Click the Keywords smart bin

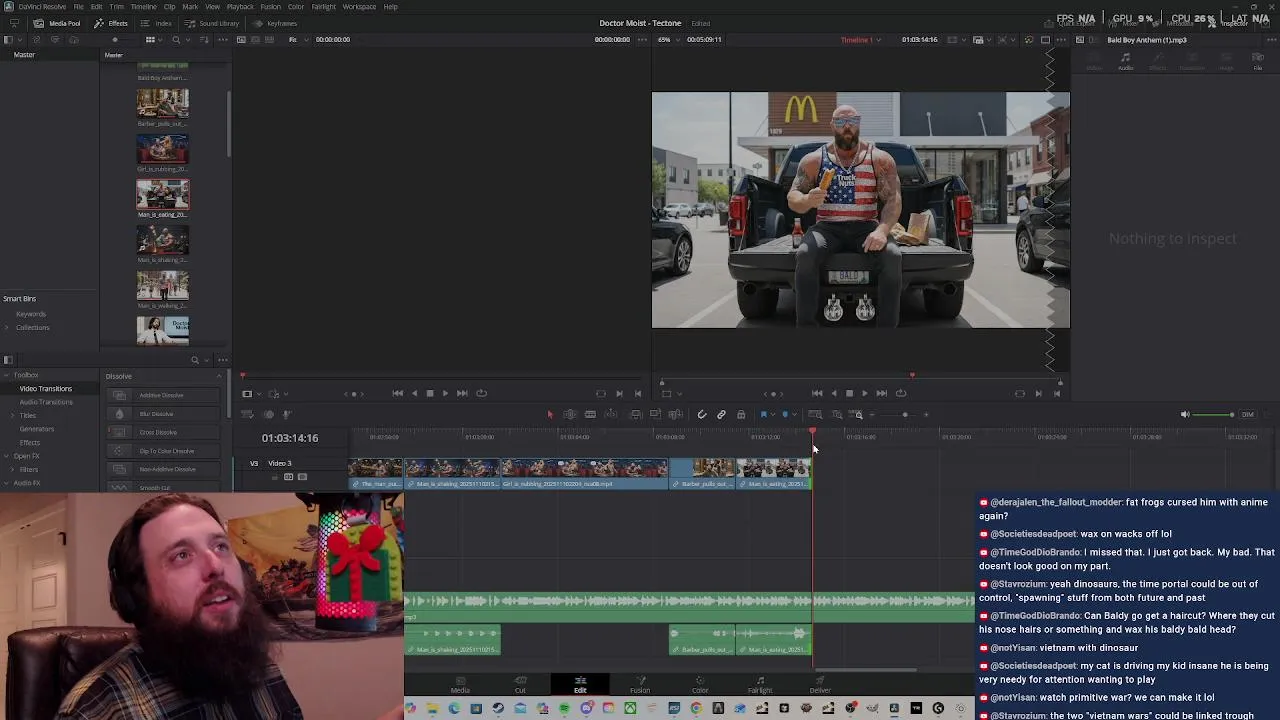click(x=31, y=314)
